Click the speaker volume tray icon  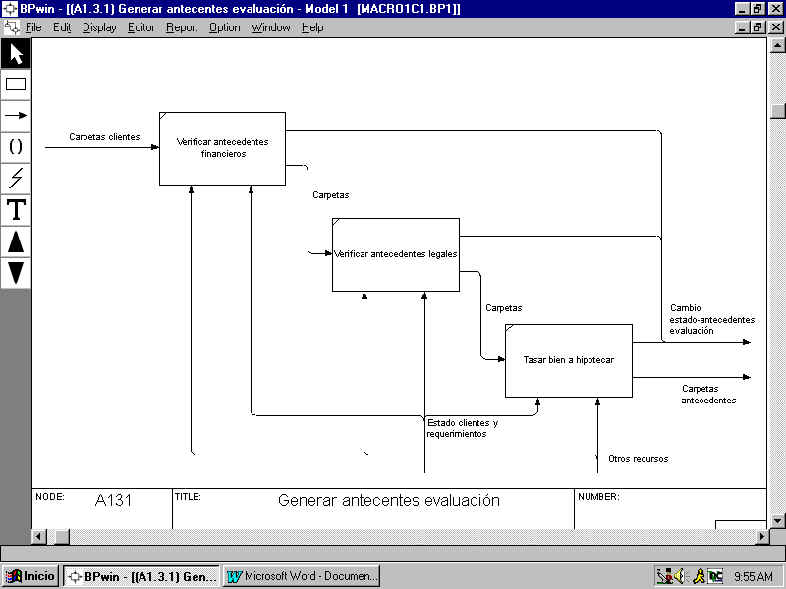click(x=679, y=576)
